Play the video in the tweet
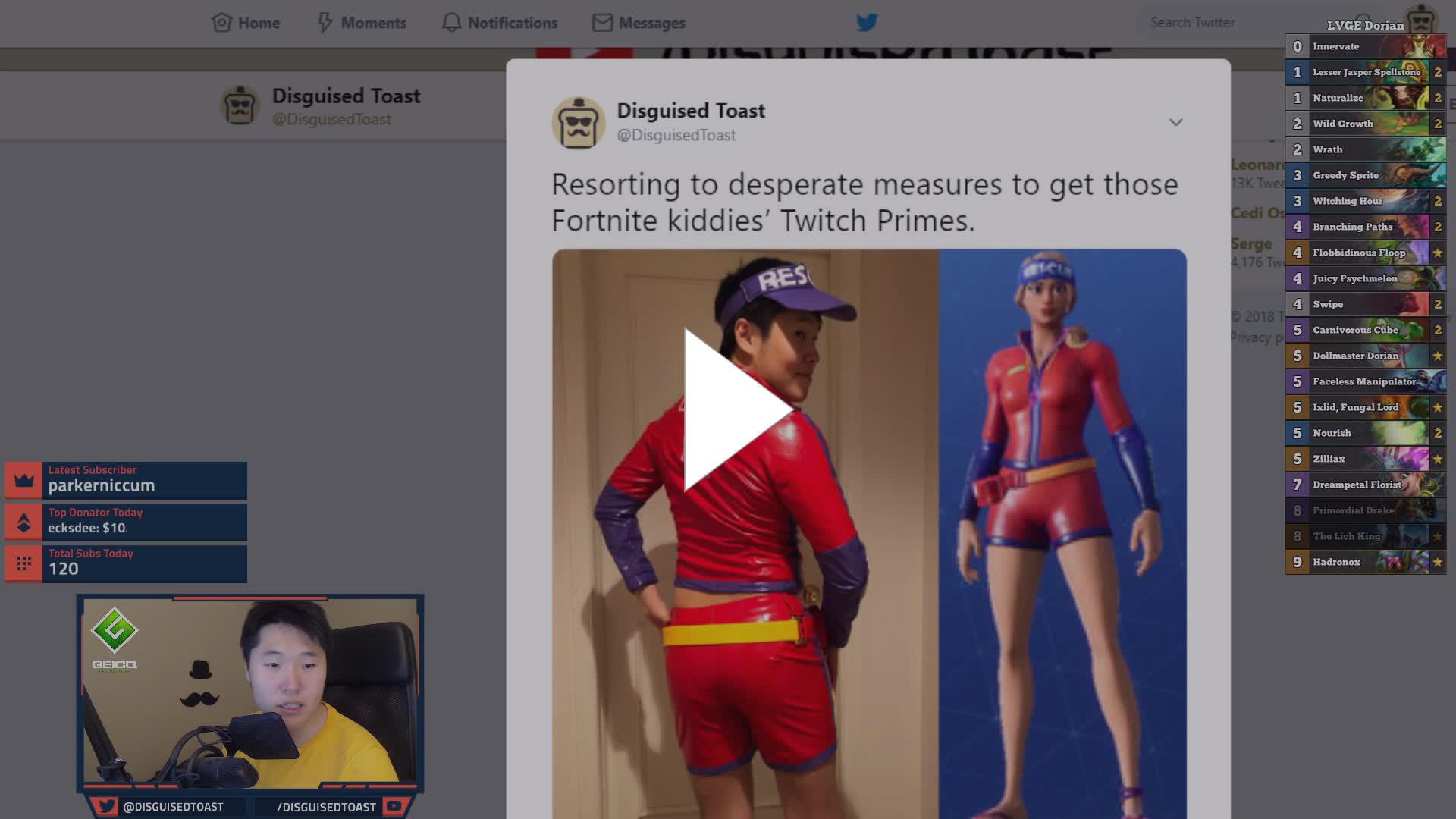1456x819 pixels. tap(738, 409)
